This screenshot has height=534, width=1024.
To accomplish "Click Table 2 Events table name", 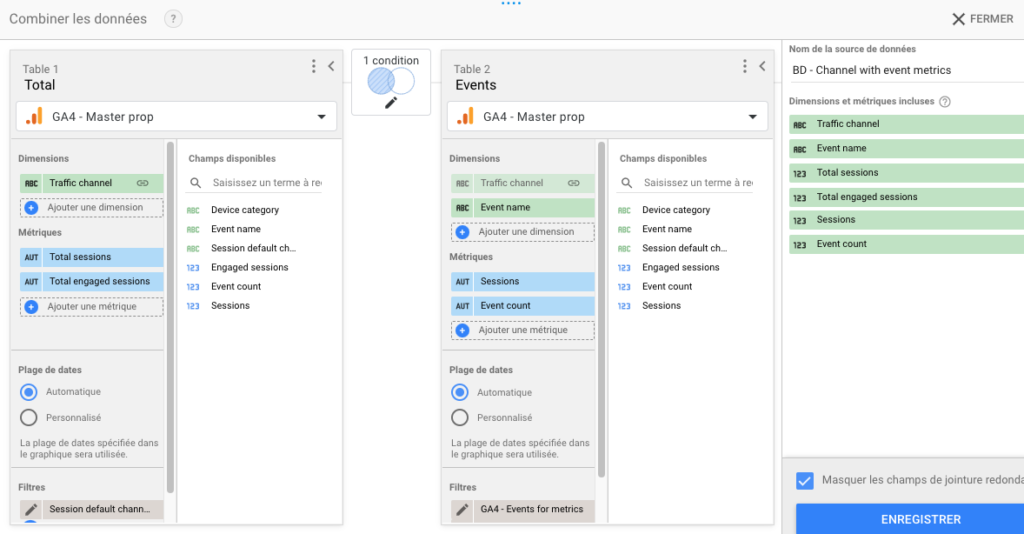I will click(x=475, y=85).
